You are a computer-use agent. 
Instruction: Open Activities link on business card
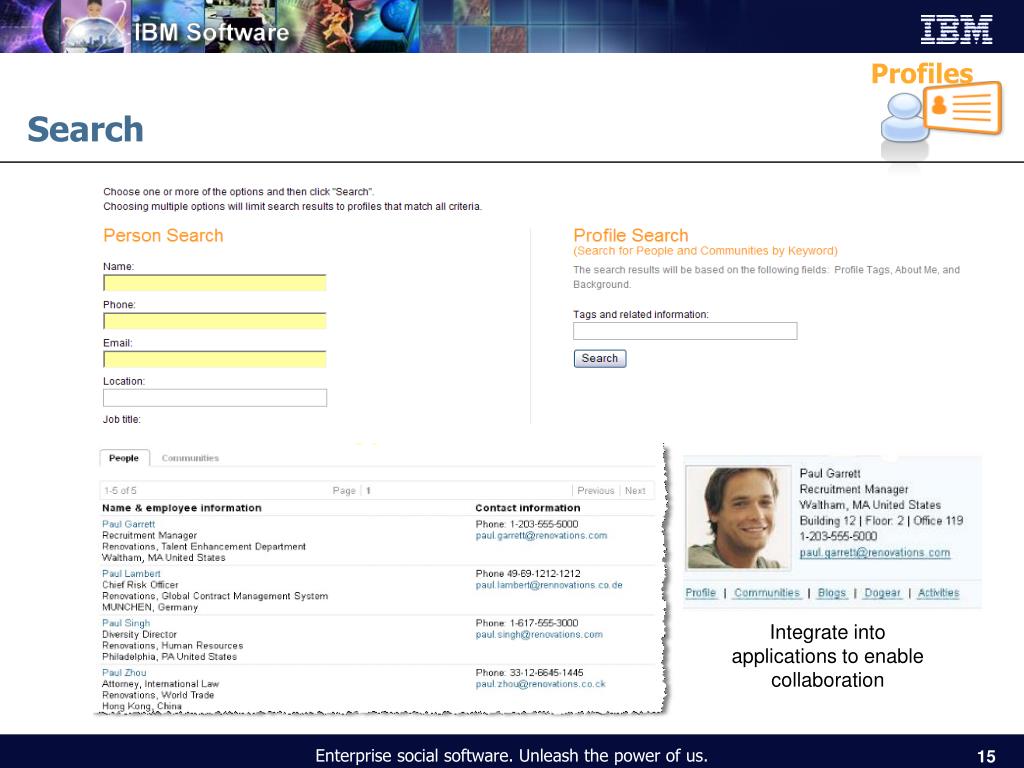938,593
